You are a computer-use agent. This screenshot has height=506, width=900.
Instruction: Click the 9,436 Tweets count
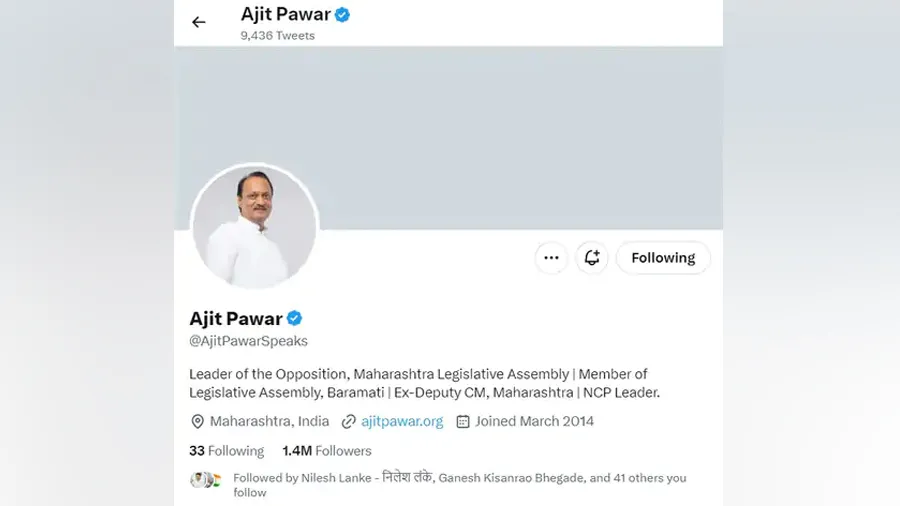278,36
